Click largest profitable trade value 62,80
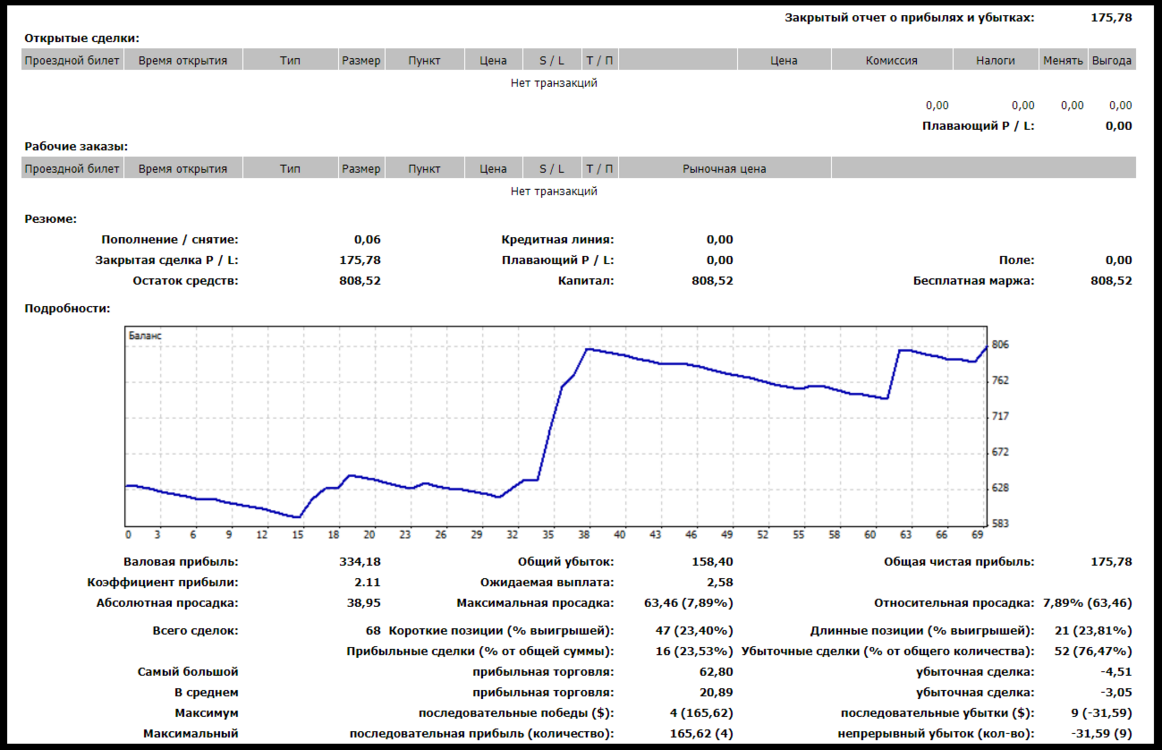This screenshot has width=1162, height=750. click(x=716, y=672)
